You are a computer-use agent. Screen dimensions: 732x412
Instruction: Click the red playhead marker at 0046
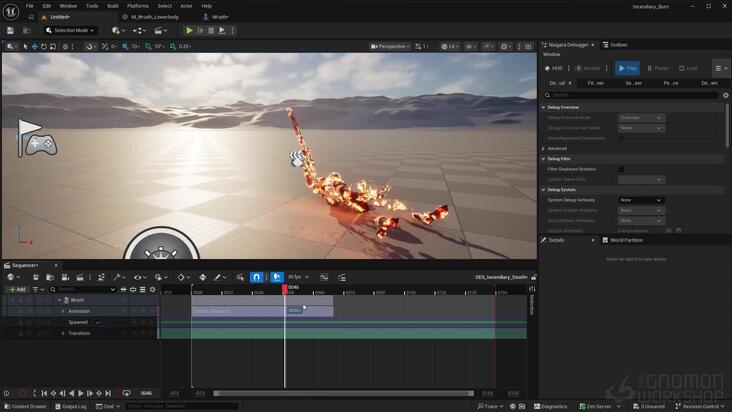point(285,290)
